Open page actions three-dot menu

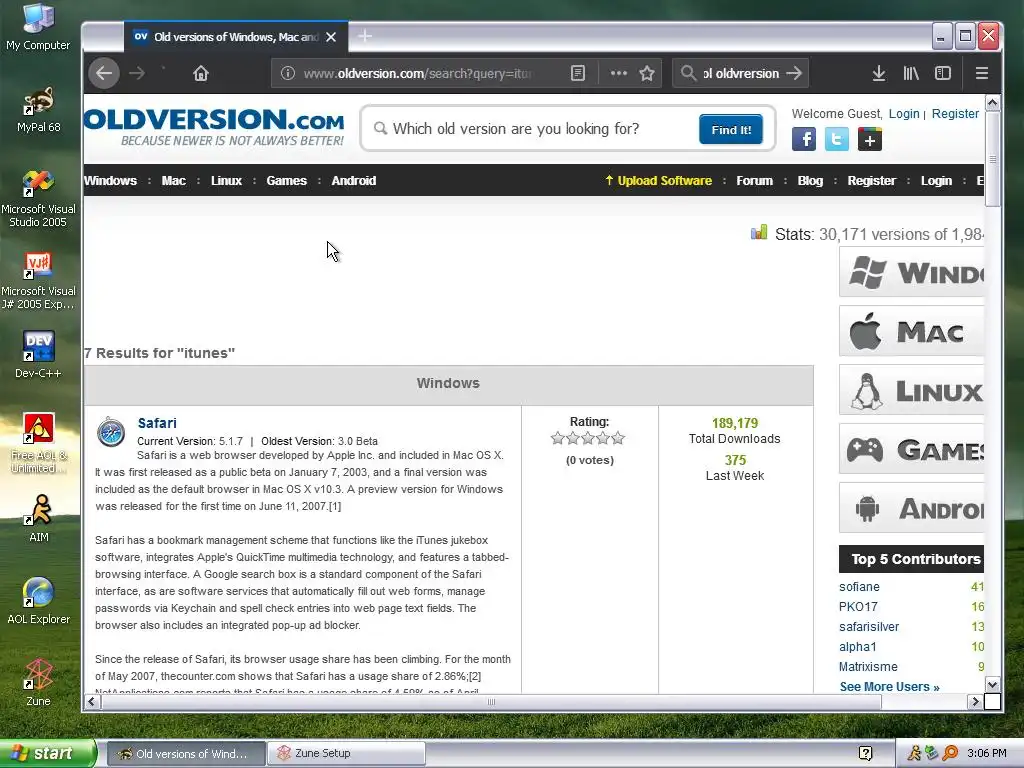pos(618,73)
